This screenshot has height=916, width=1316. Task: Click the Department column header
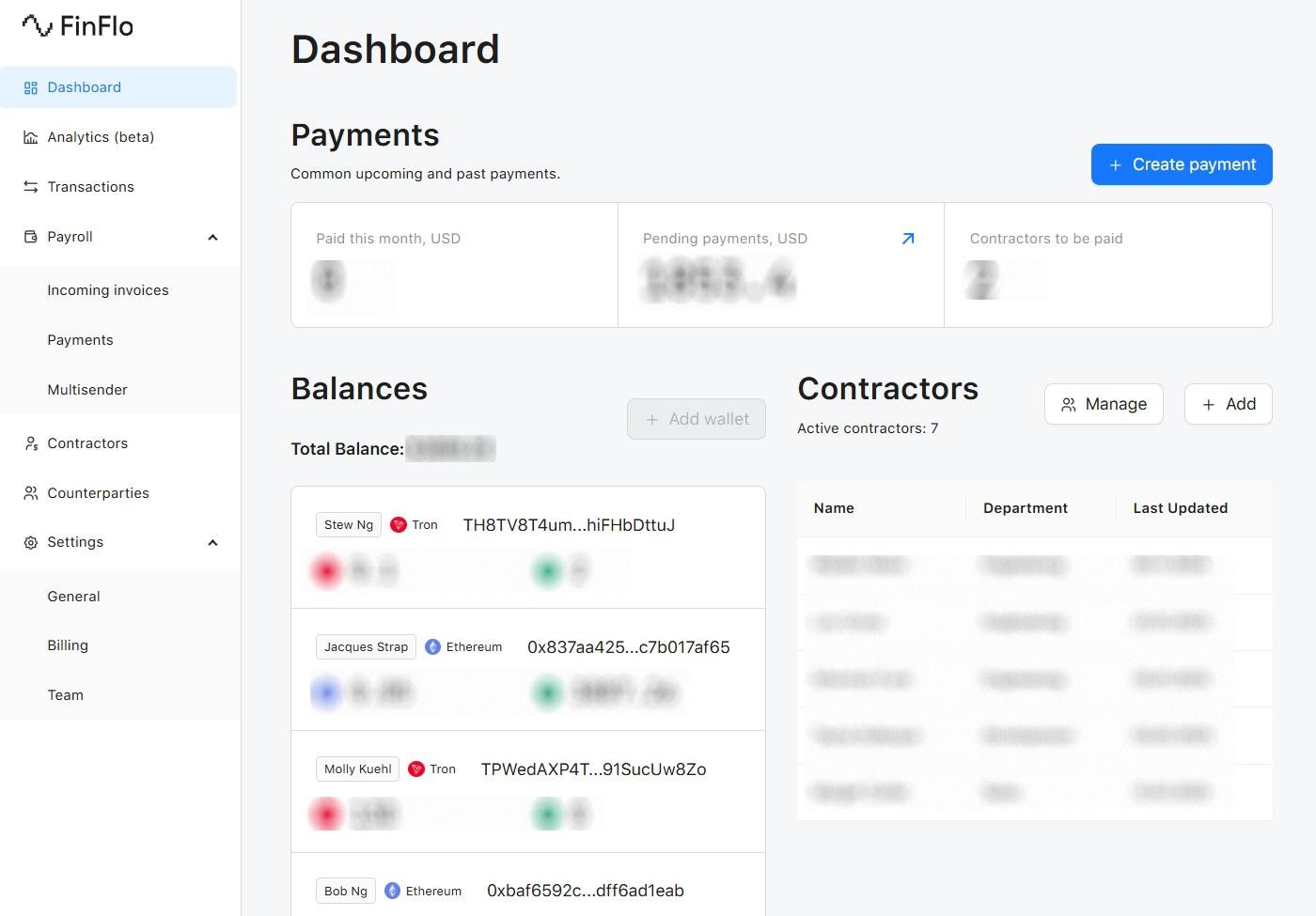click(x=1026, y=508)
